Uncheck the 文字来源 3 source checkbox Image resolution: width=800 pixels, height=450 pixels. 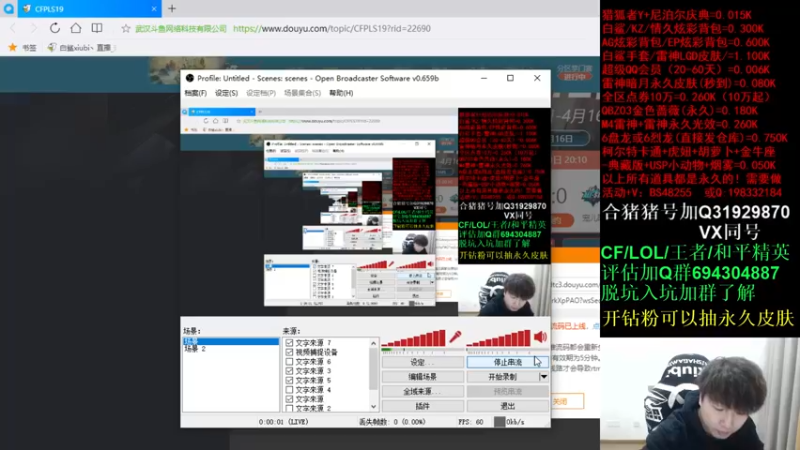click(x=289, y=371)
